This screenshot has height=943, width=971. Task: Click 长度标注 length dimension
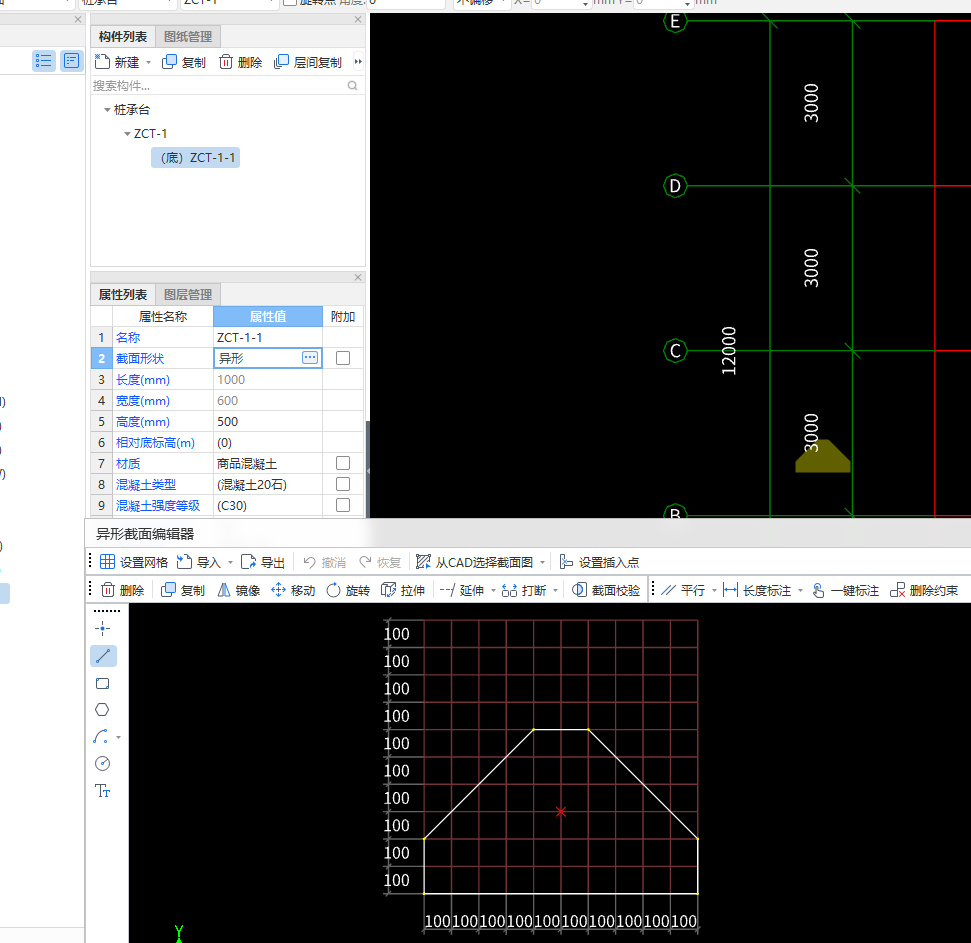(757, 591)
